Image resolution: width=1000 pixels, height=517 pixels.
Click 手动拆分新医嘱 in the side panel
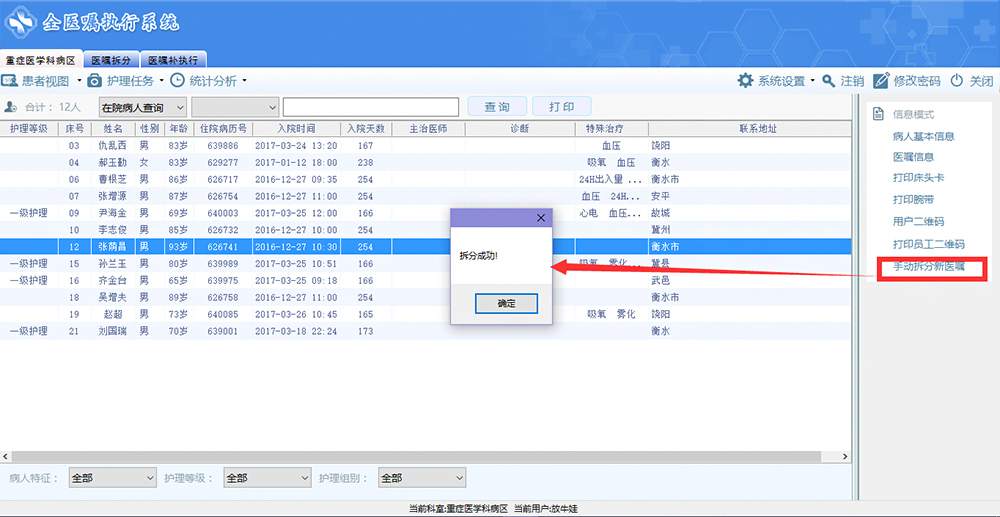pyautogui.click(x=929, y=266)
